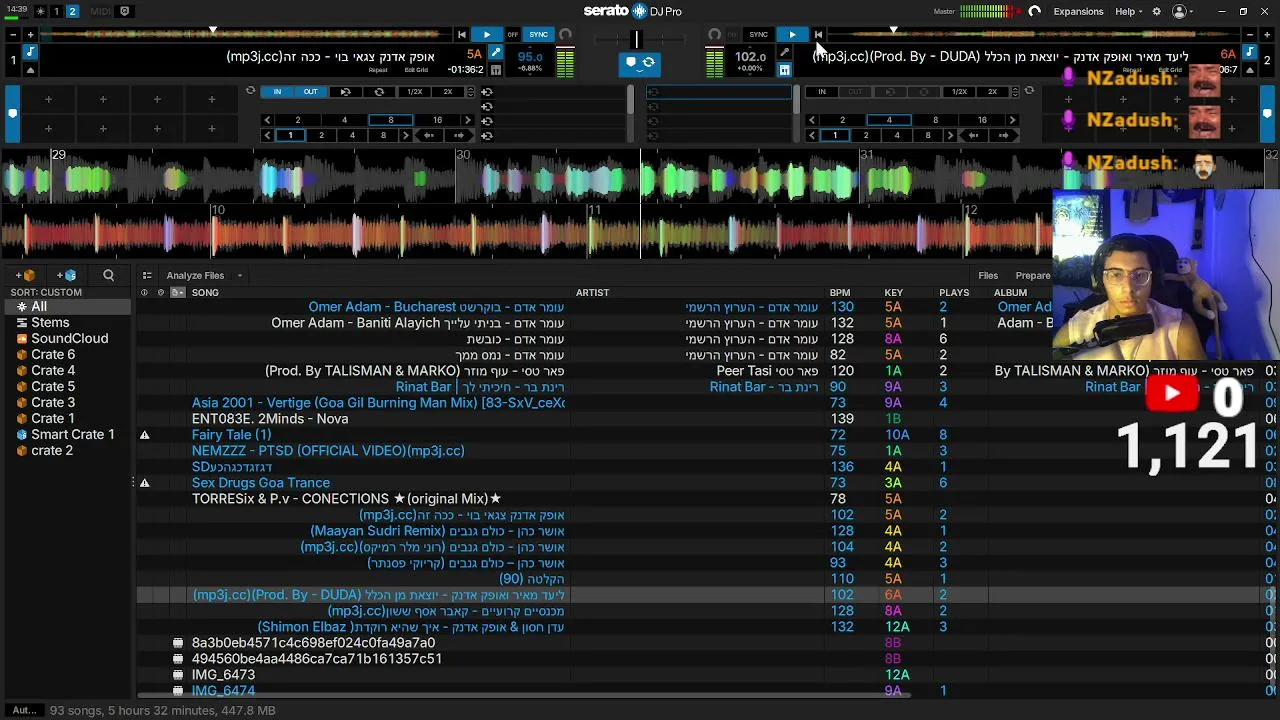Viewport: 1280px width, 720px height.
Task: Jump to previous track on deck 1
Action: point(462,34)
